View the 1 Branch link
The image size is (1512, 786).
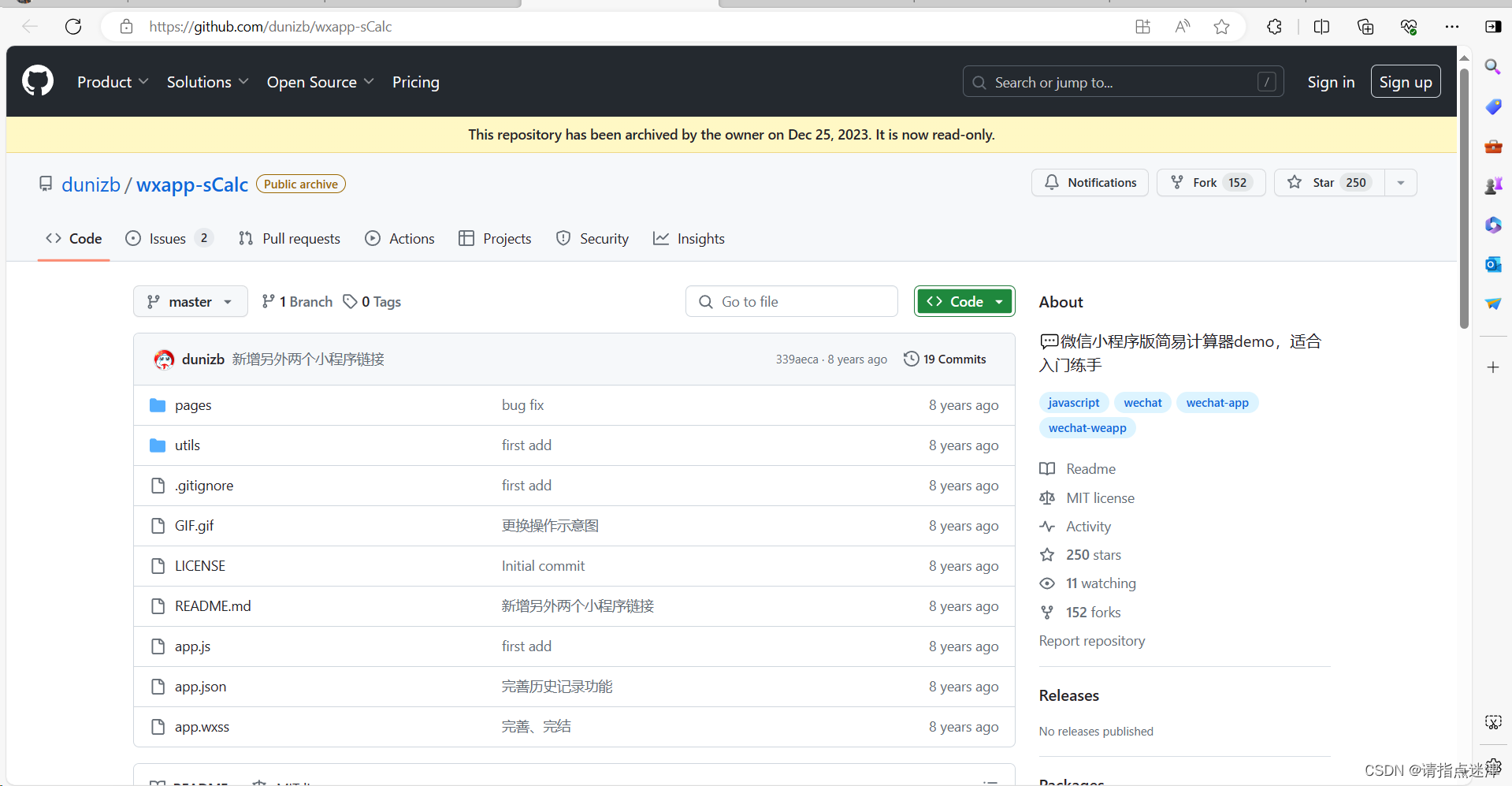pyautogui.click(x=297, y=302)
